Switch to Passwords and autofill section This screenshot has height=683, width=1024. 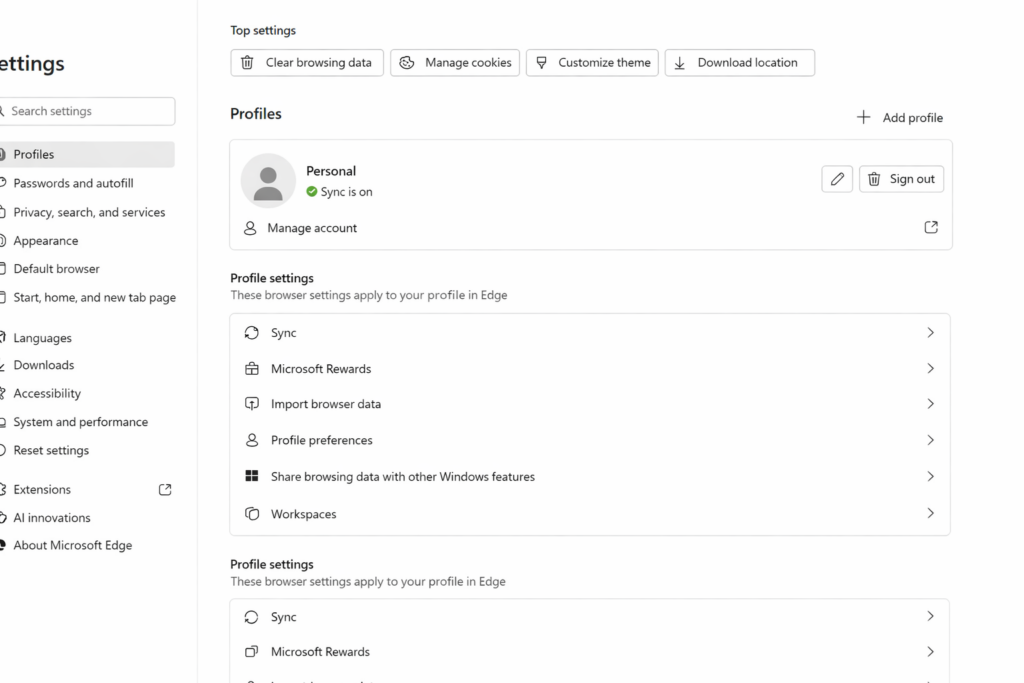click(74, 183)
